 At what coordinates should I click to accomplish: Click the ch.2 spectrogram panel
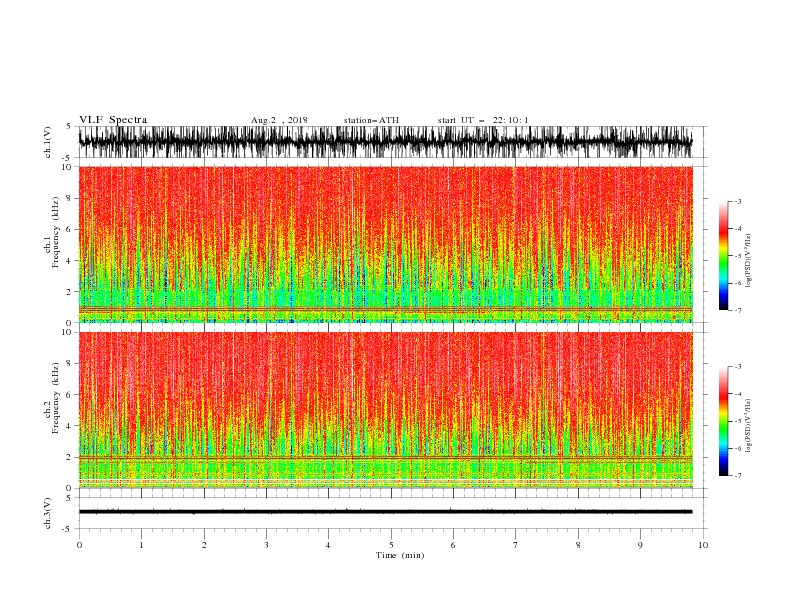point(385,410)
